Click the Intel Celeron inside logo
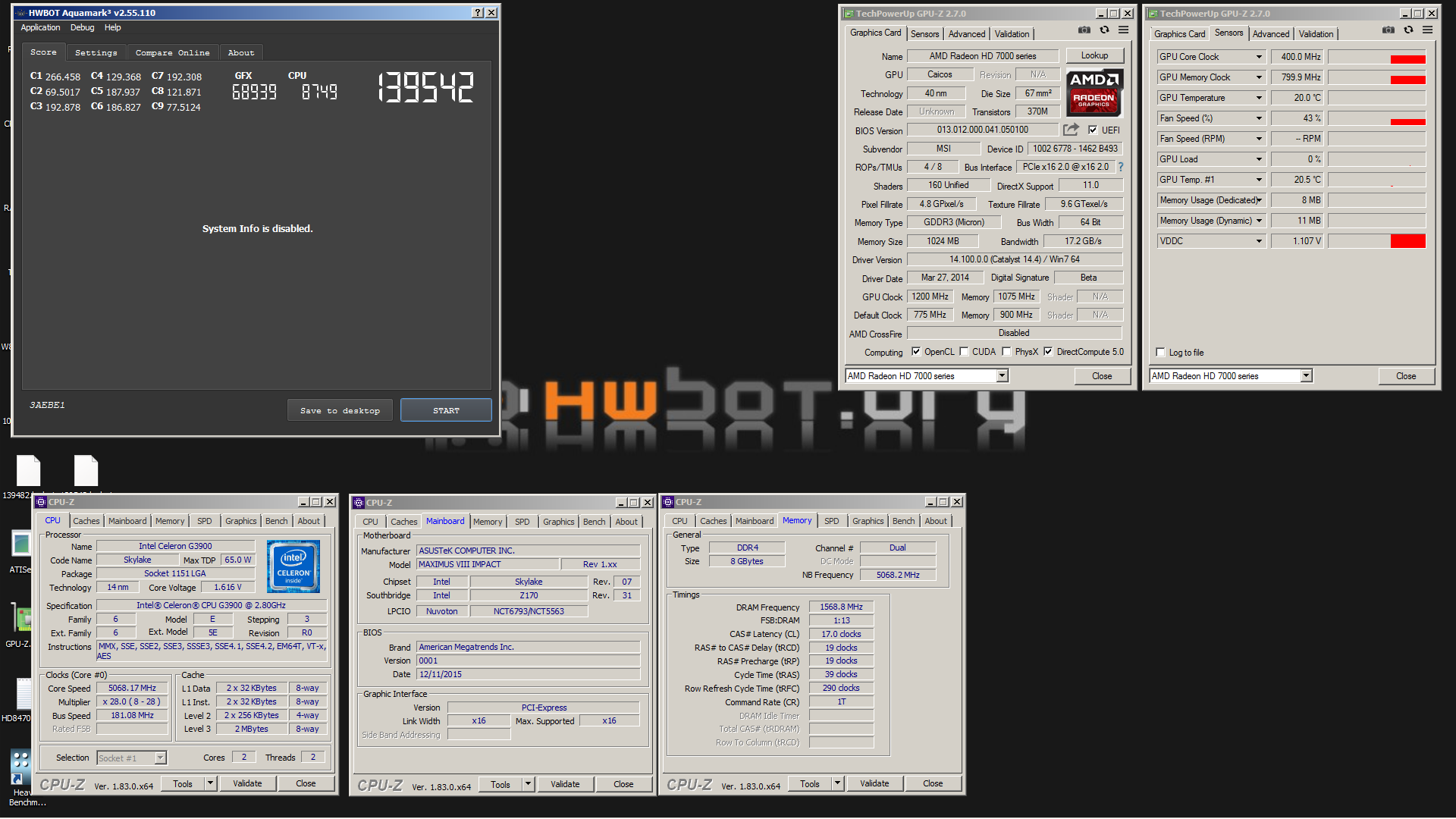Viewport: 1456px width, 819px height. [x=293, y=566]
